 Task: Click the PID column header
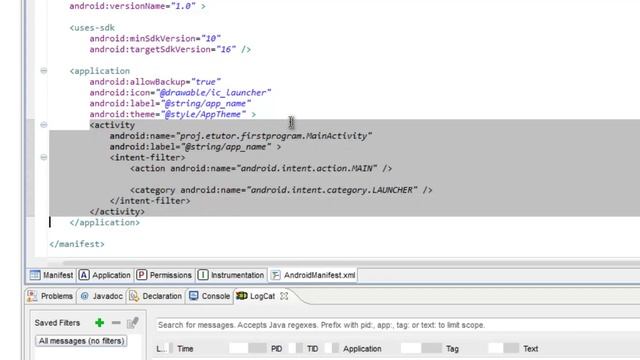(x=276, y=349)
